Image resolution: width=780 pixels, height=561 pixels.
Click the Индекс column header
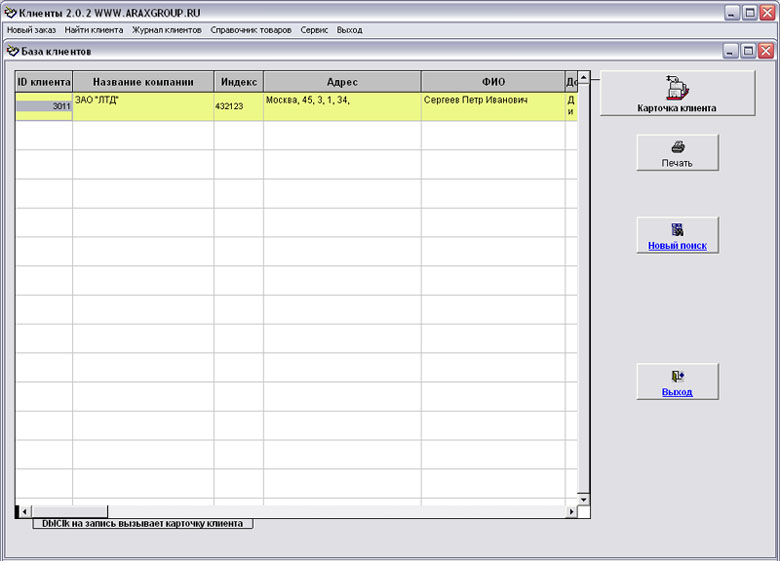[239, 82]
